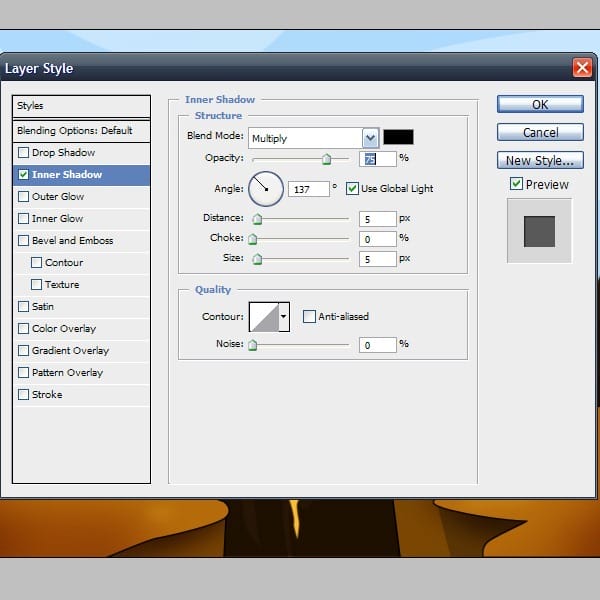Click the Cancel button
The width and height of the screenshot is (600, 600).
coord(540,132)
